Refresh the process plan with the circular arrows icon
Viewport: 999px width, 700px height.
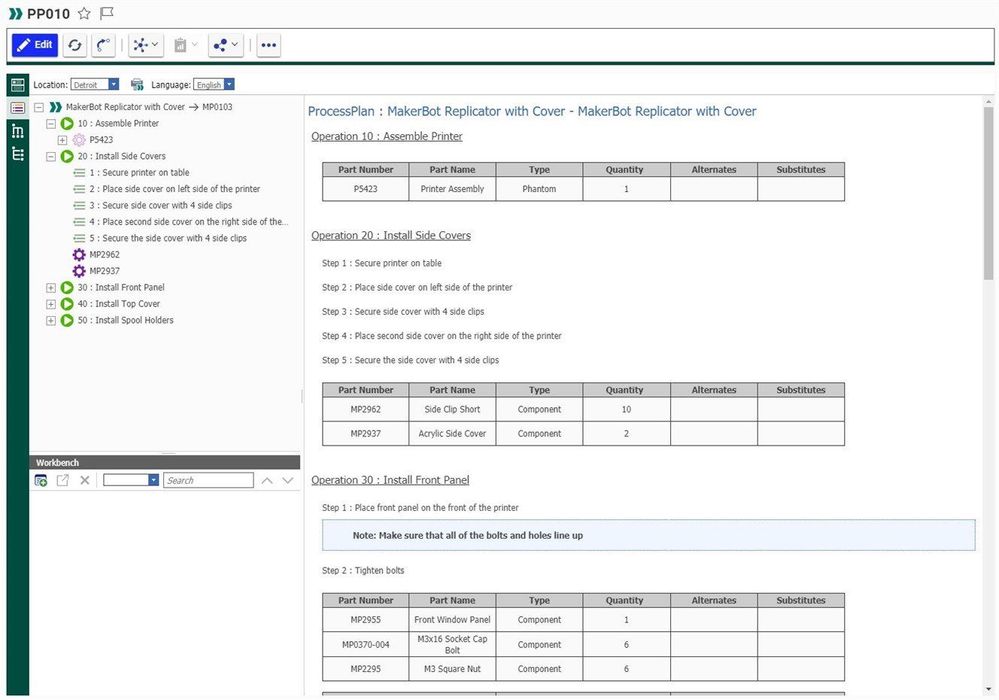pos(75,45)
